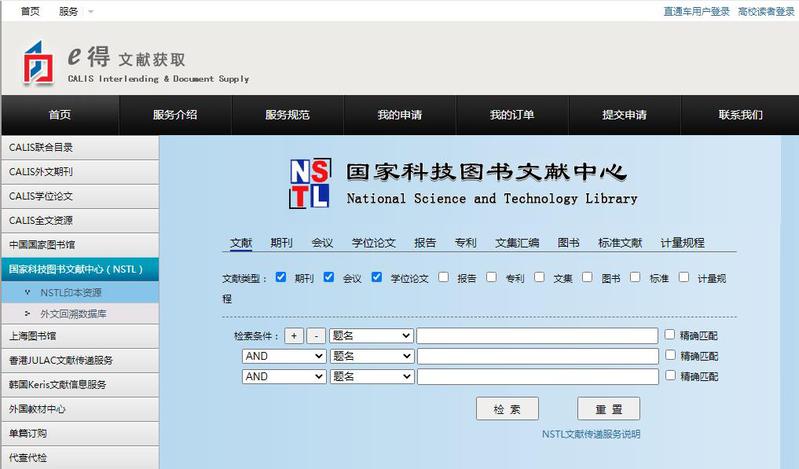Viewport: 799px width, 469px height.
Task: Tick 精确匹配 for the first search row
Action: click(x=671, y=336)
